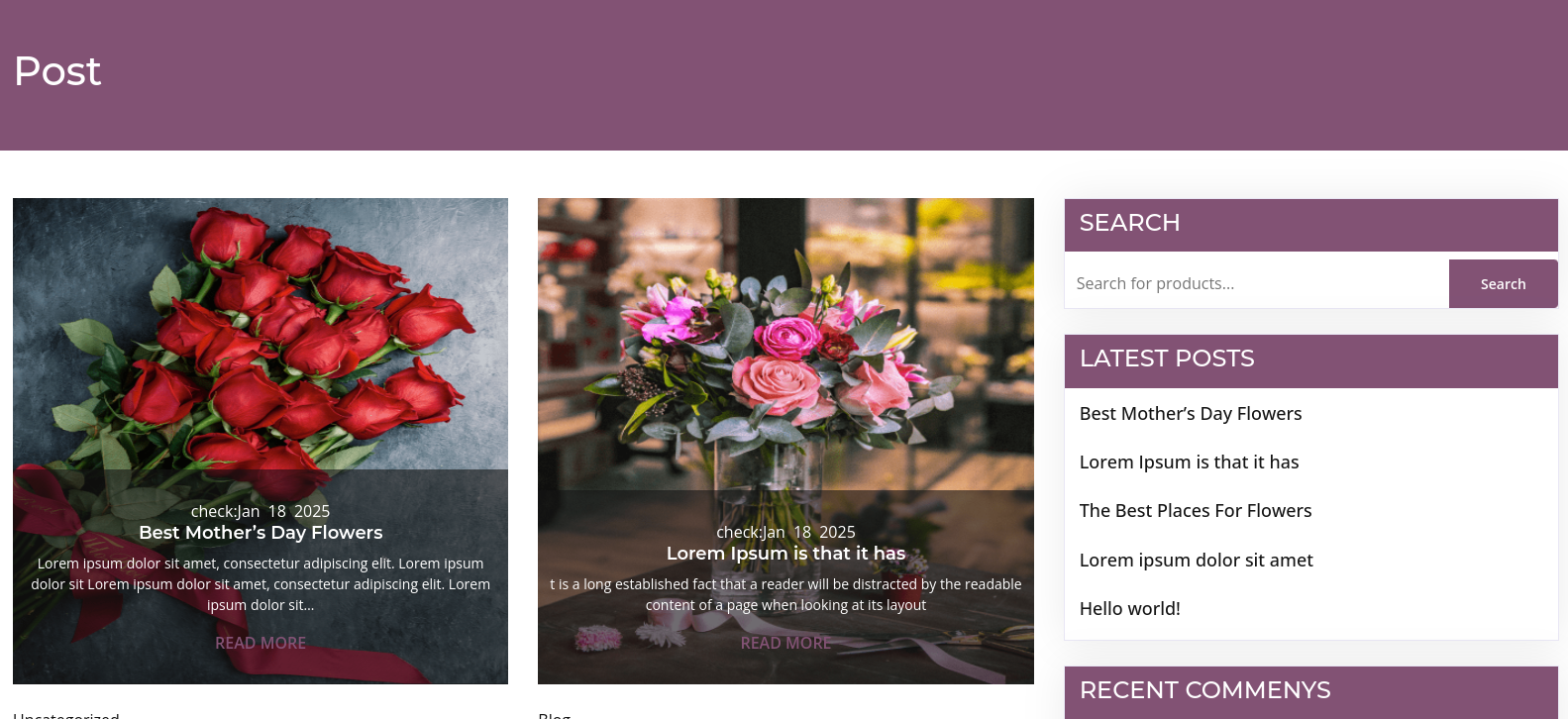1568x719 pixels.
Task: Click READ MORE on Lorem Ipsum card
Action: click(x=785, y=643)
